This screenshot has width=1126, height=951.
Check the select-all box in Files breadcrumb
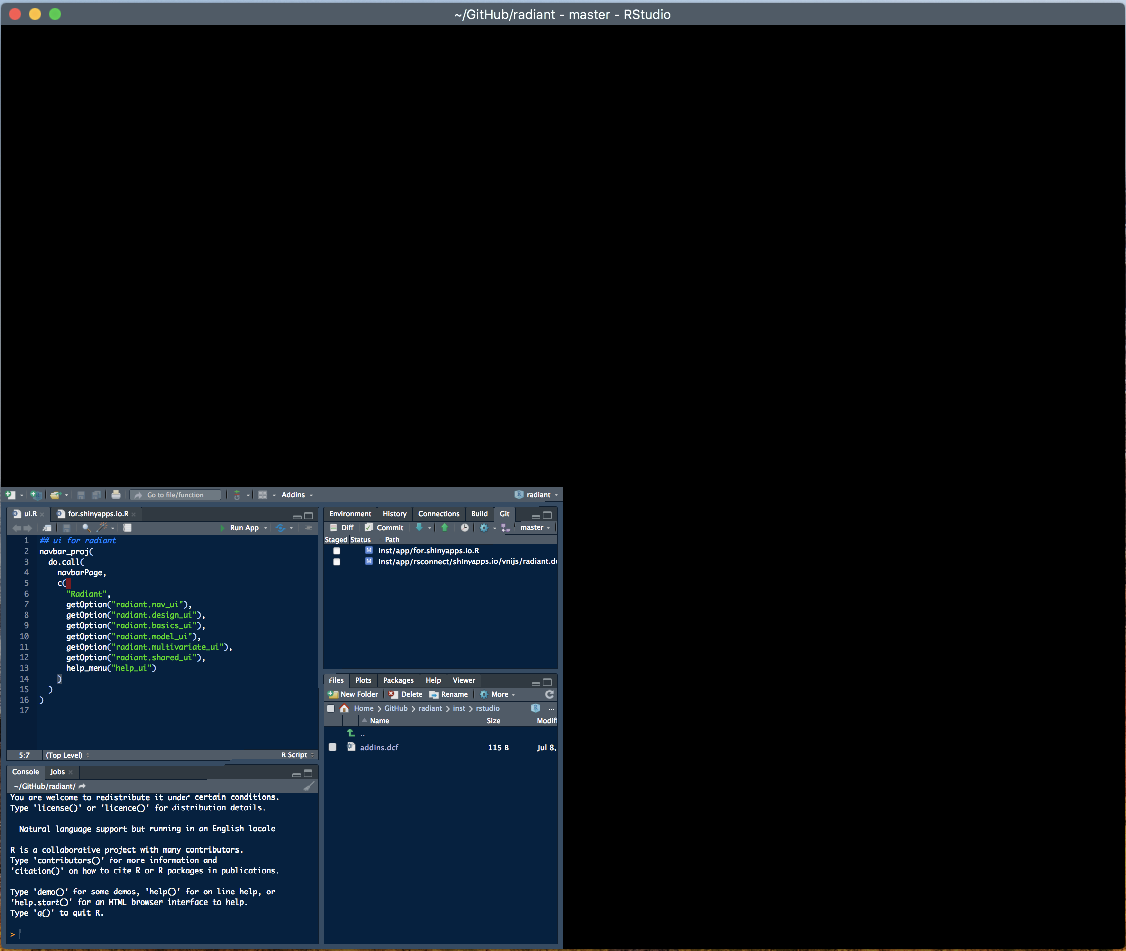point(330,708)
